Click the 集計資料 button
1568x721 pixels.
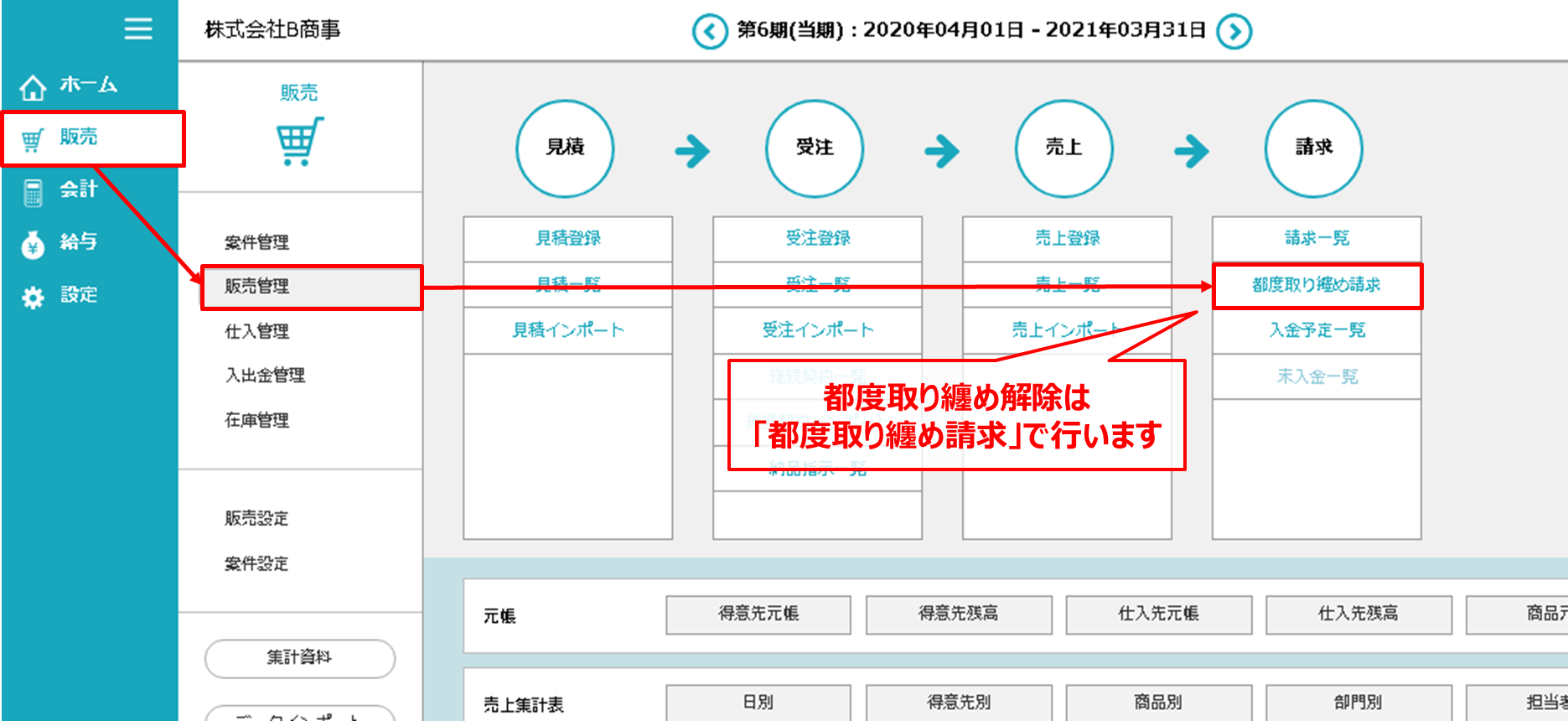(x=300, y=658)
